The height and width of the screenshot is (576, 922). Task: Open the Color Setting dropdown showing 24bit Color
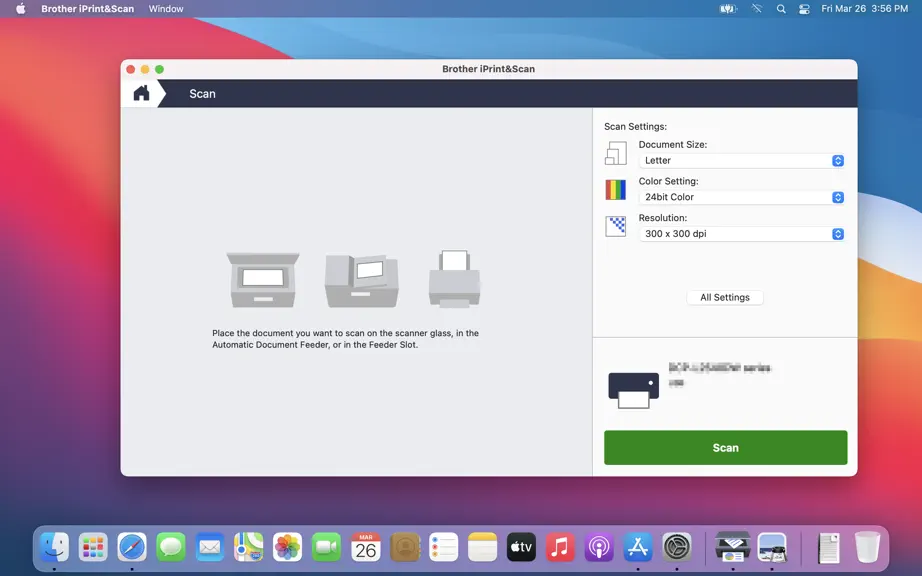pos(741,197)
